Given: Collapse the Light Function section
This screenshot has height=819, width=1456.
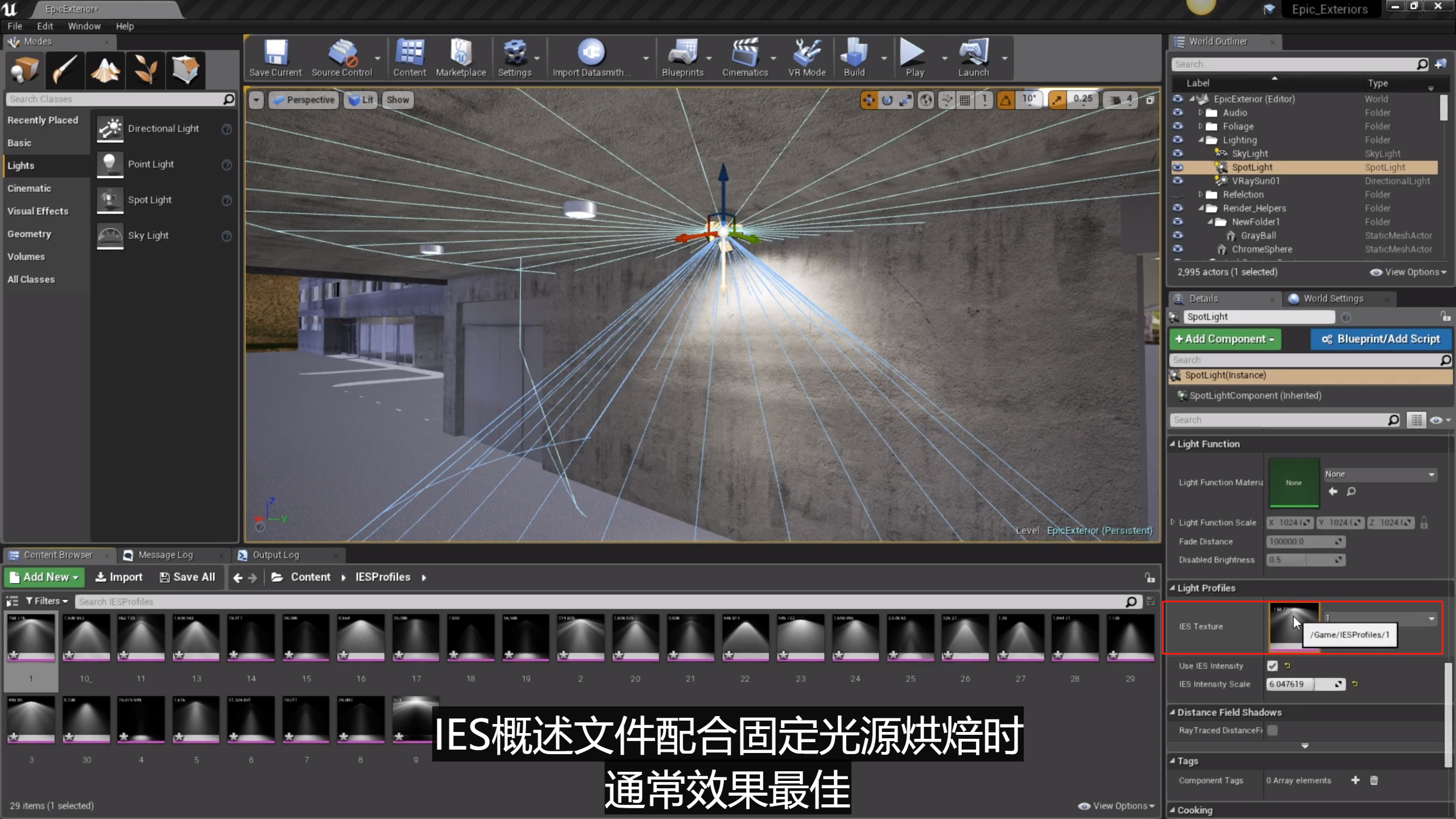Looking at the screenshot, I should pos(1172,444).
